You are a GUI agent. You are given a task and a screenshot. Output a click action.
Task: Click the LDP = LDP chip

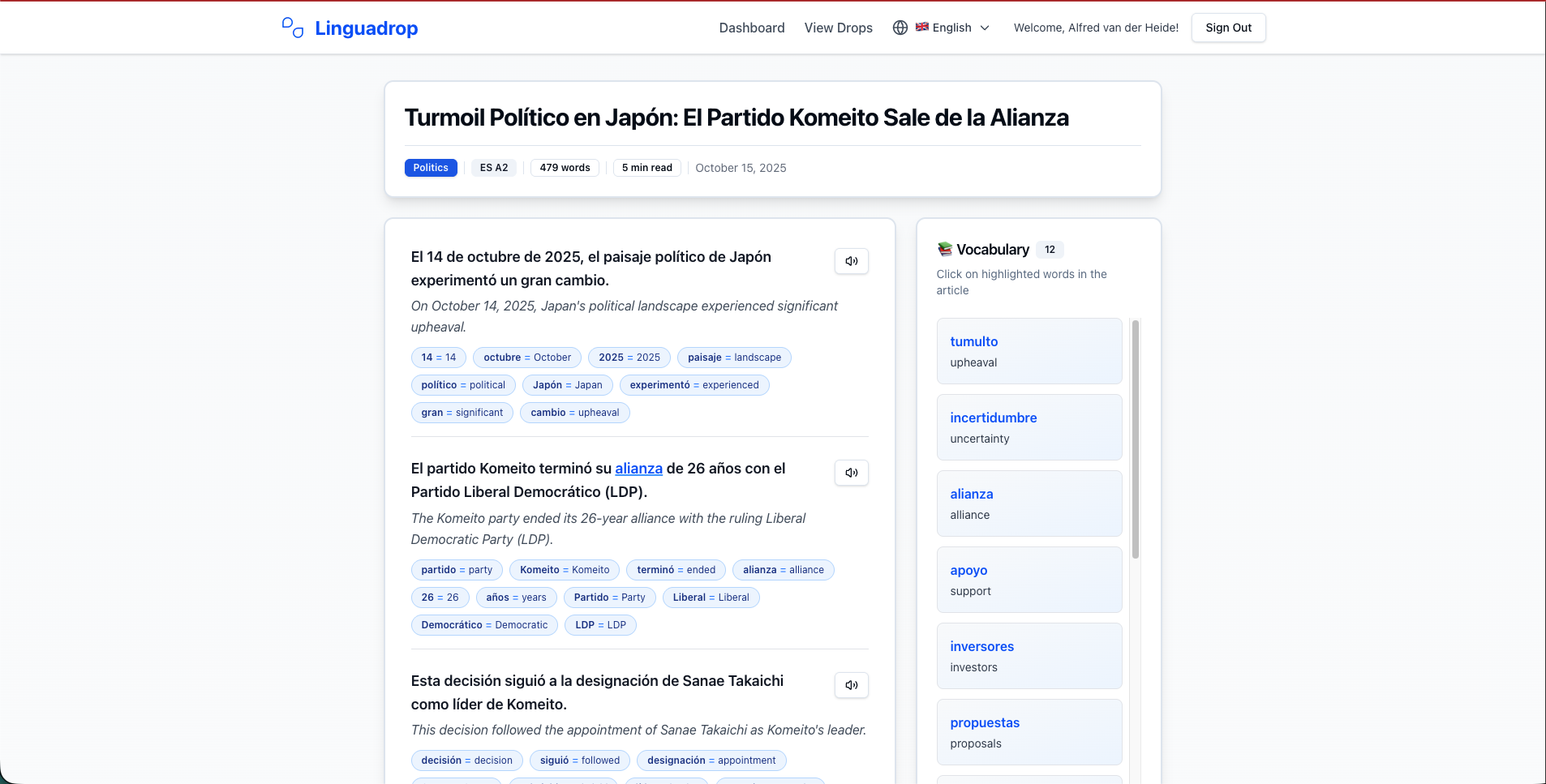601,625
